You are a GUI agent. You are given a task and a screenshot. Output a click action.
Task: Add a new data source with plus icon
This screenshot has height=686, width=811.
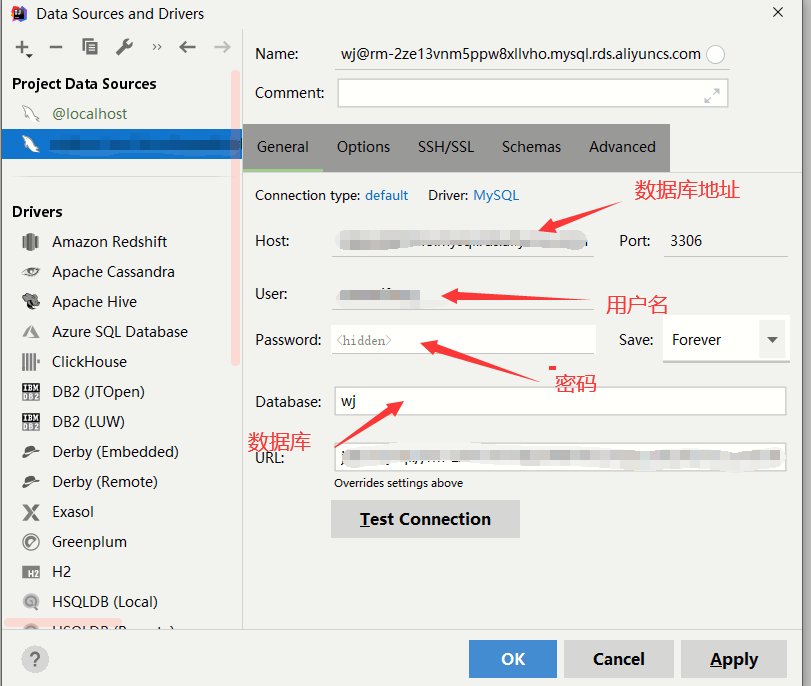click(24, 48)
